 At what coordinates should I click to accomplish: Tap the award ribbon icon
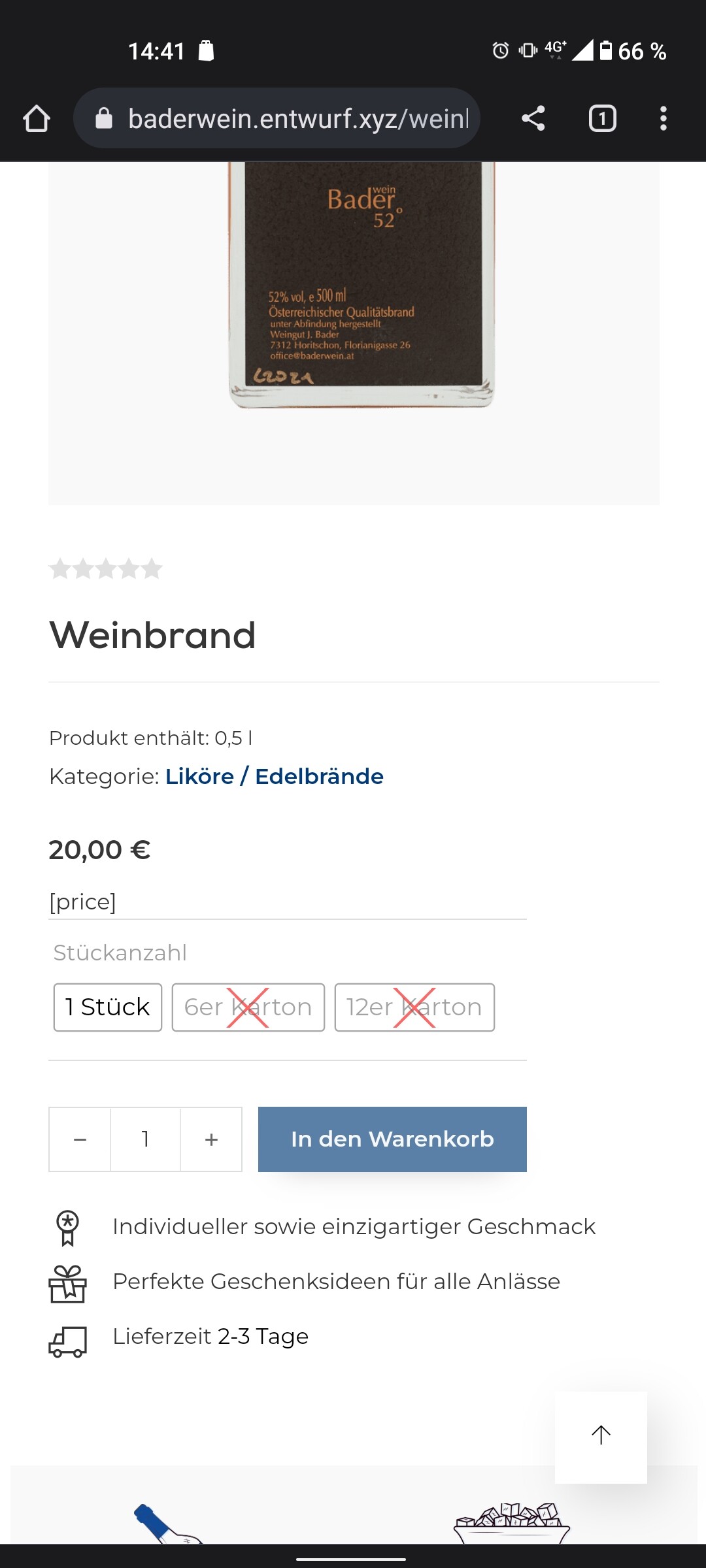tap(67, 1228)
